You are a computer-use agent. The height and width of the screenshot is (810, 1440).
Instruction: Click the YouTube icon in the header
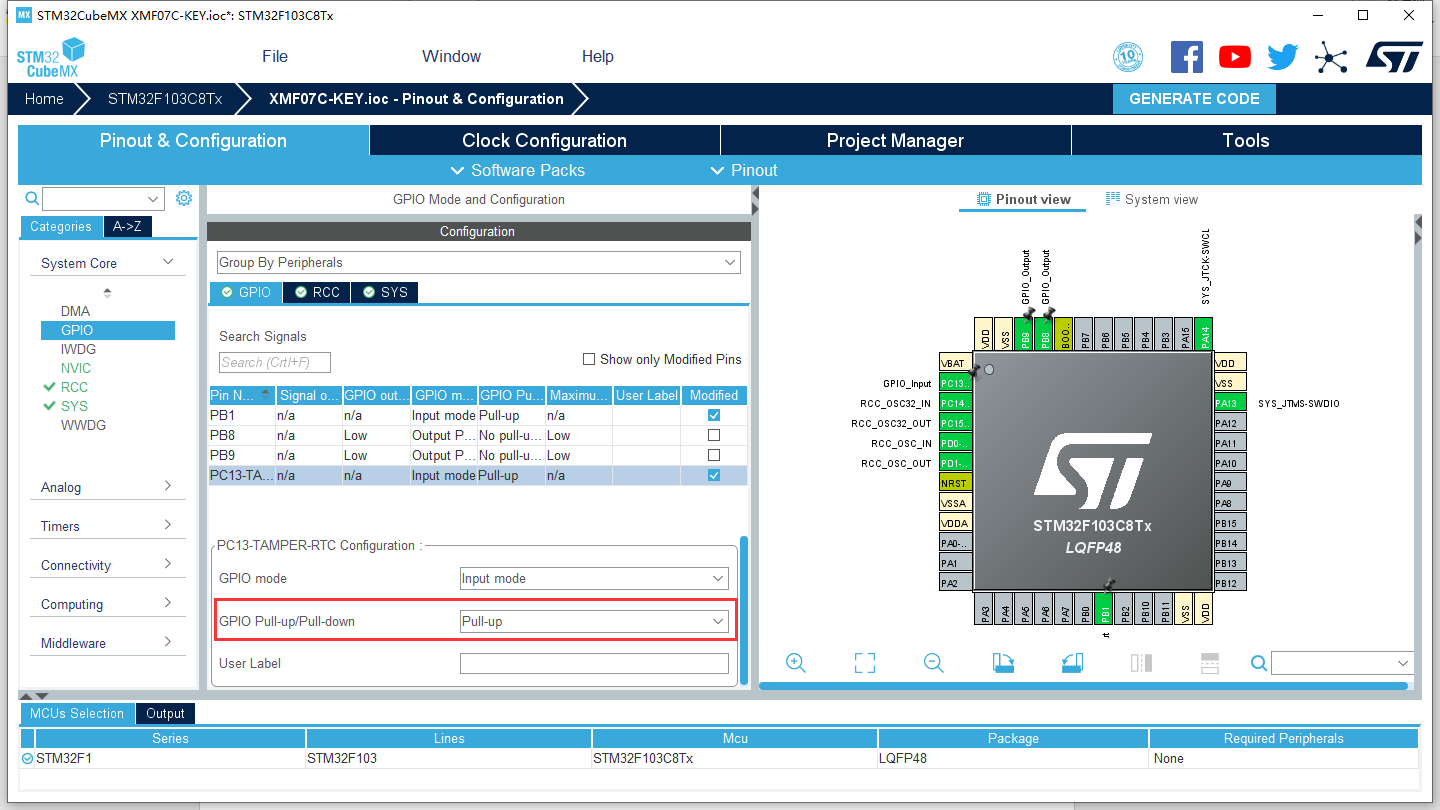point(1234,57)
